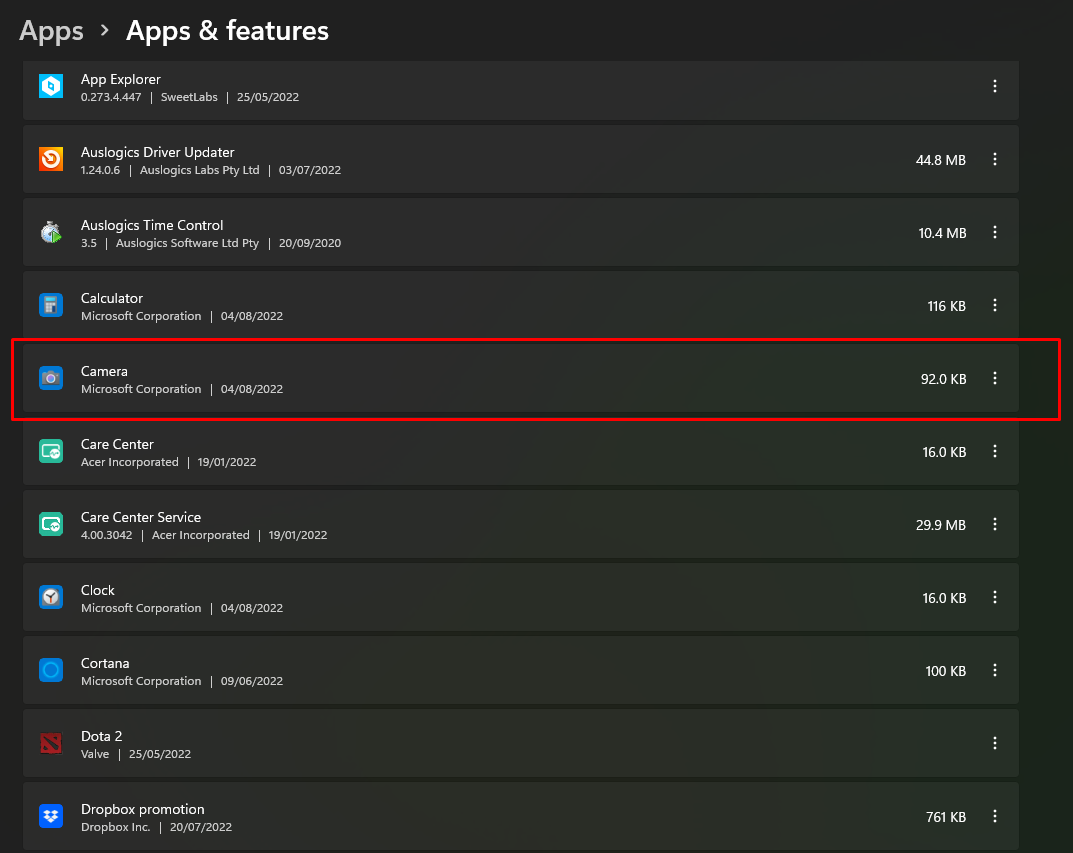Open three-dot menu for Dropbox promotion

pyautogui.click(x=994, y=816)
